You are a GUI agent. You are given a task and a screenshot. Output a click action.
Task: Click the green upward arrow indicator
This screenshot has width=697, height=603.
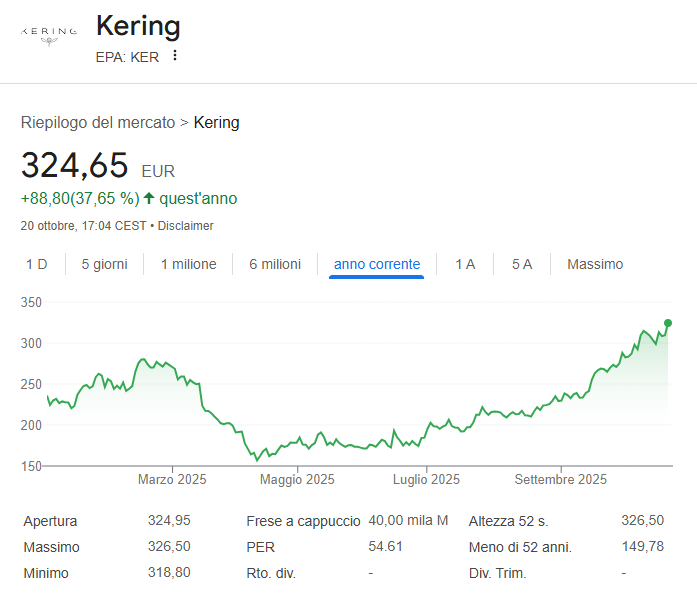[149, 198]
